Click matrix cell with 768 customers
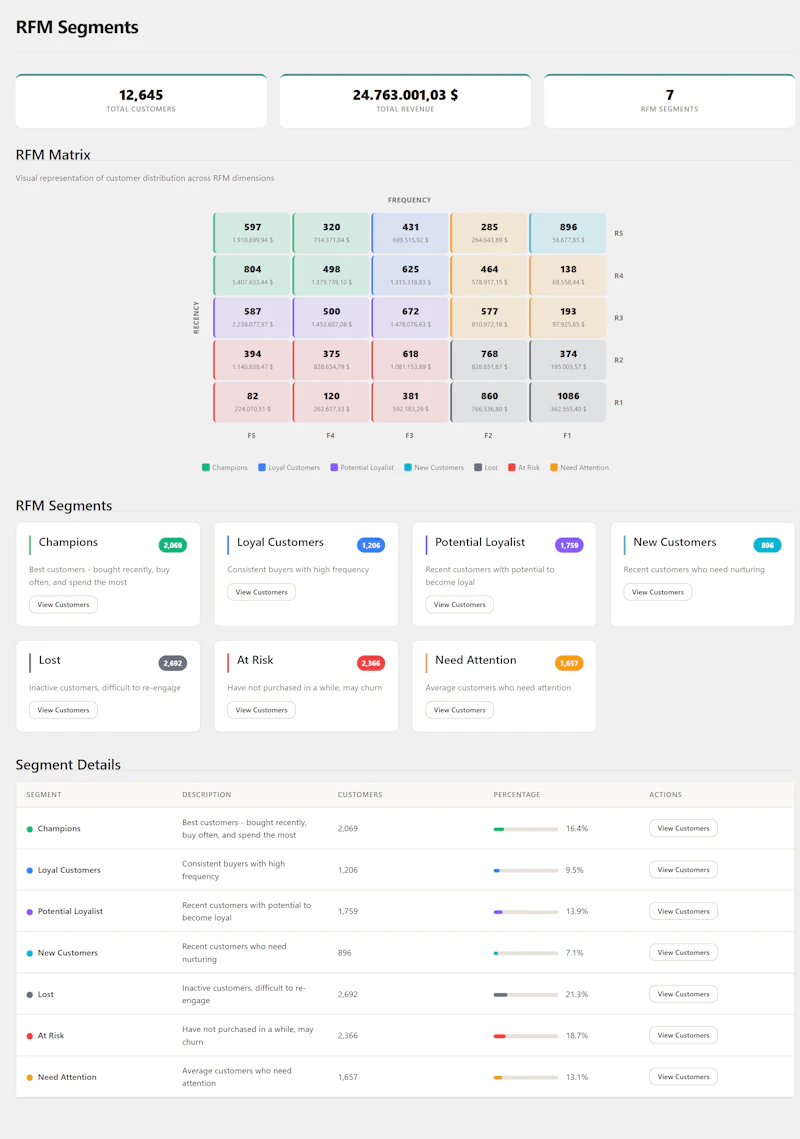The width and height of the screenshot is (800, 1139). click(489, 360)
